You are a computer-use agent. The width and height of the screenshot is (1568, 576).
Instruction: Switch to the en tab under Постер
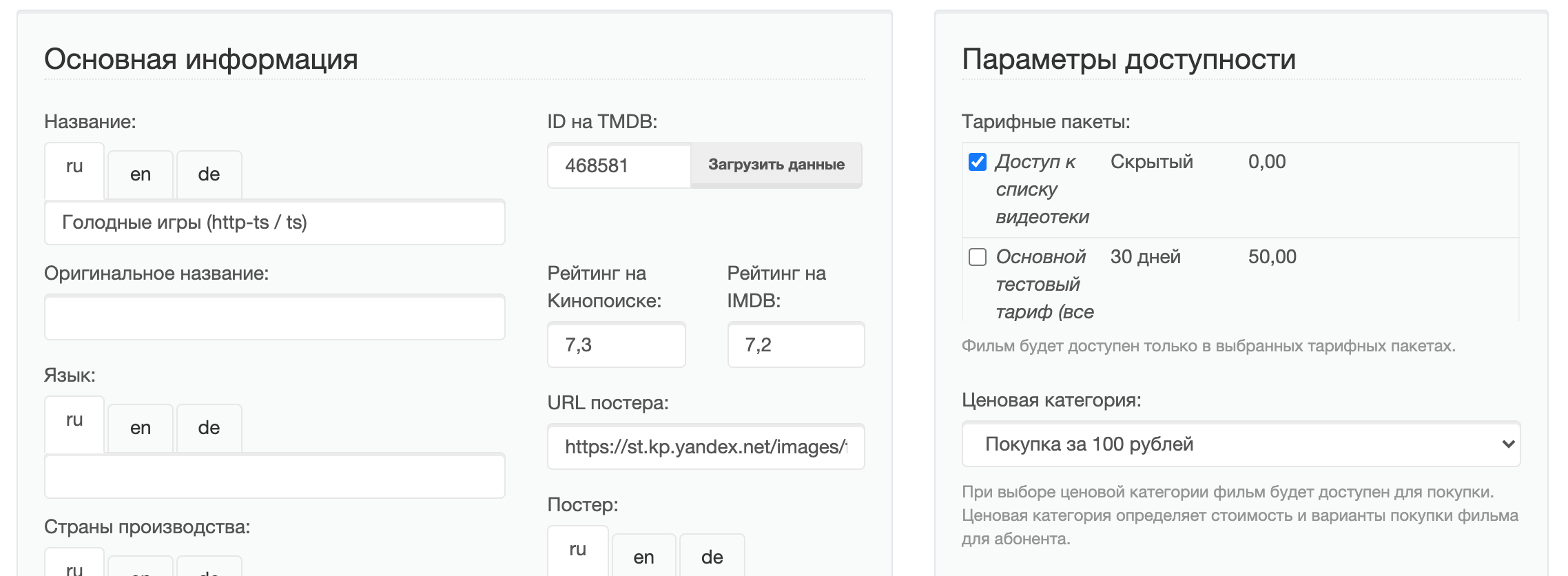coord(644,555)
